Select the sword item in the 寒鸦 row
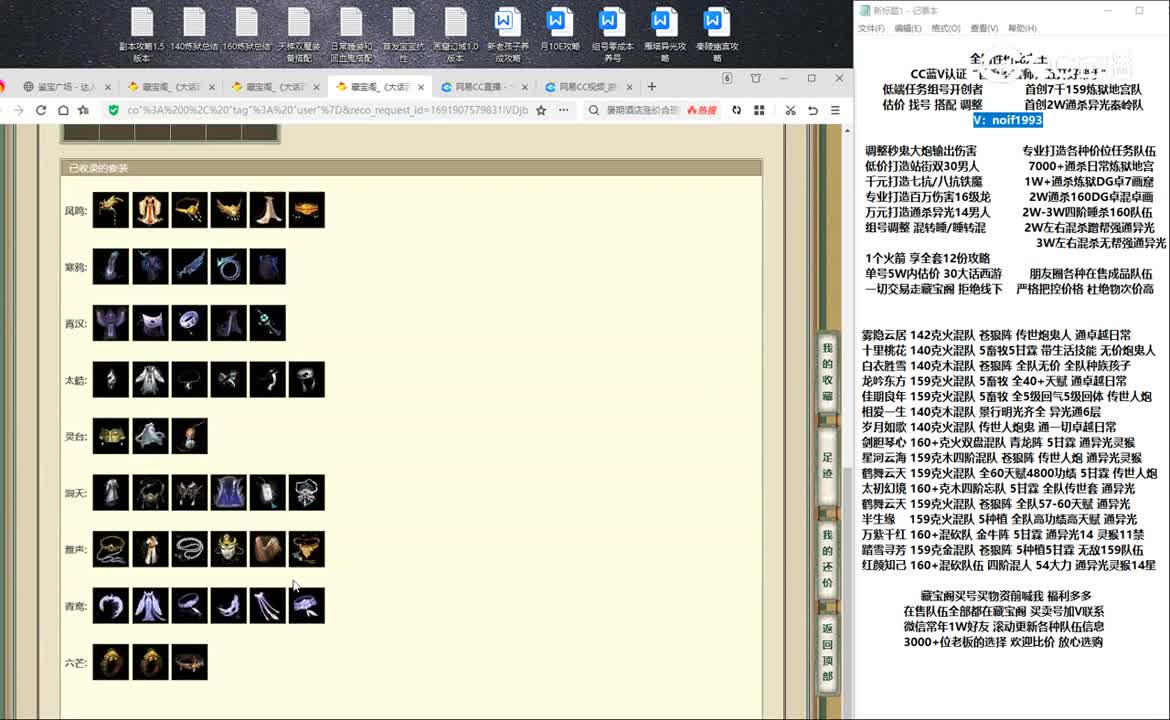The height and width of the screenshot is (720, 1170). click(190, 266)
